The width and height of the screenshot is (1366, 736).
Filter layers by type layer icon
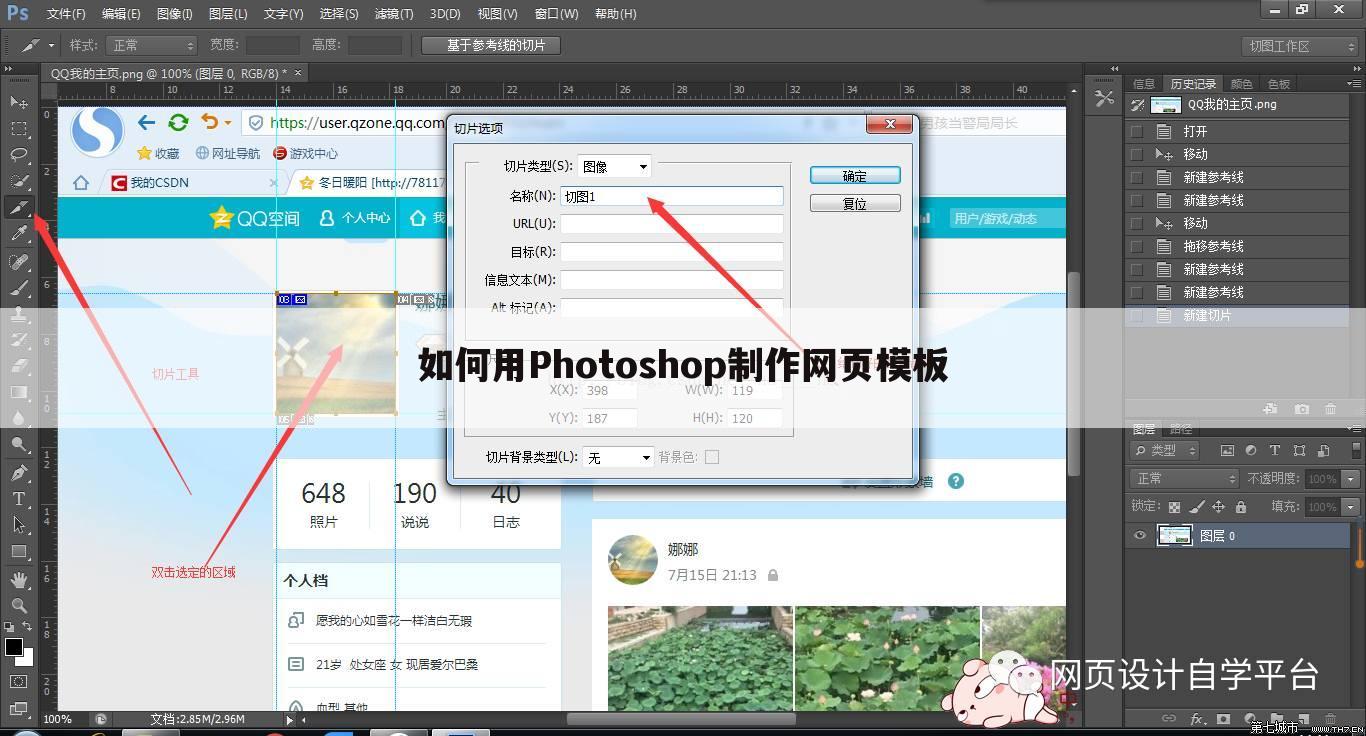pos(1275,451)
